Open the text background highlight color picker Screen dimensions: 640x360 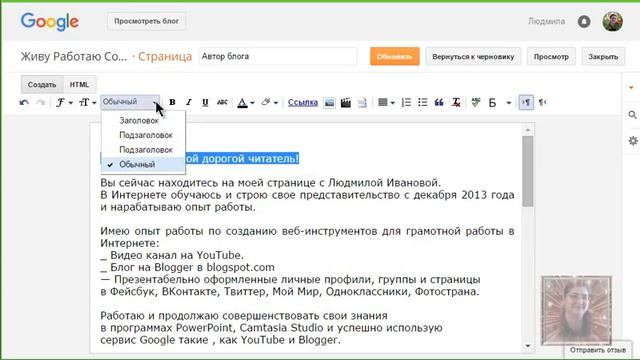point(270,102)
